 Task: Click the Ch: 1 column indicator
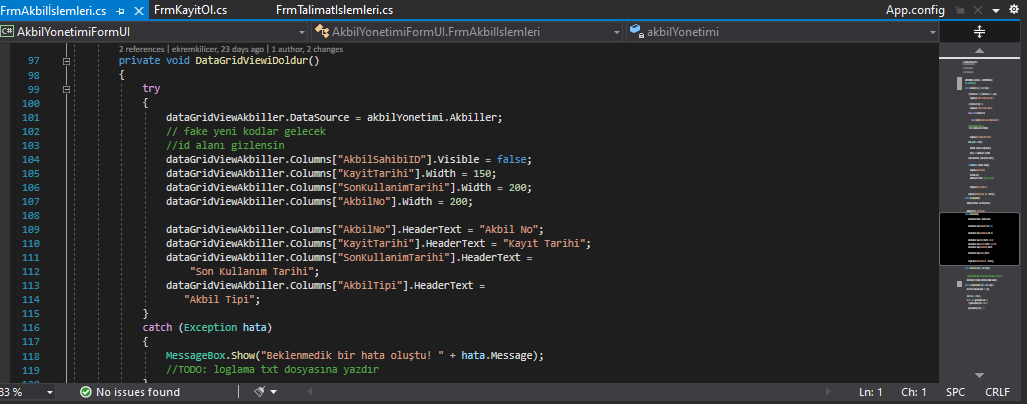coord(913,392)
